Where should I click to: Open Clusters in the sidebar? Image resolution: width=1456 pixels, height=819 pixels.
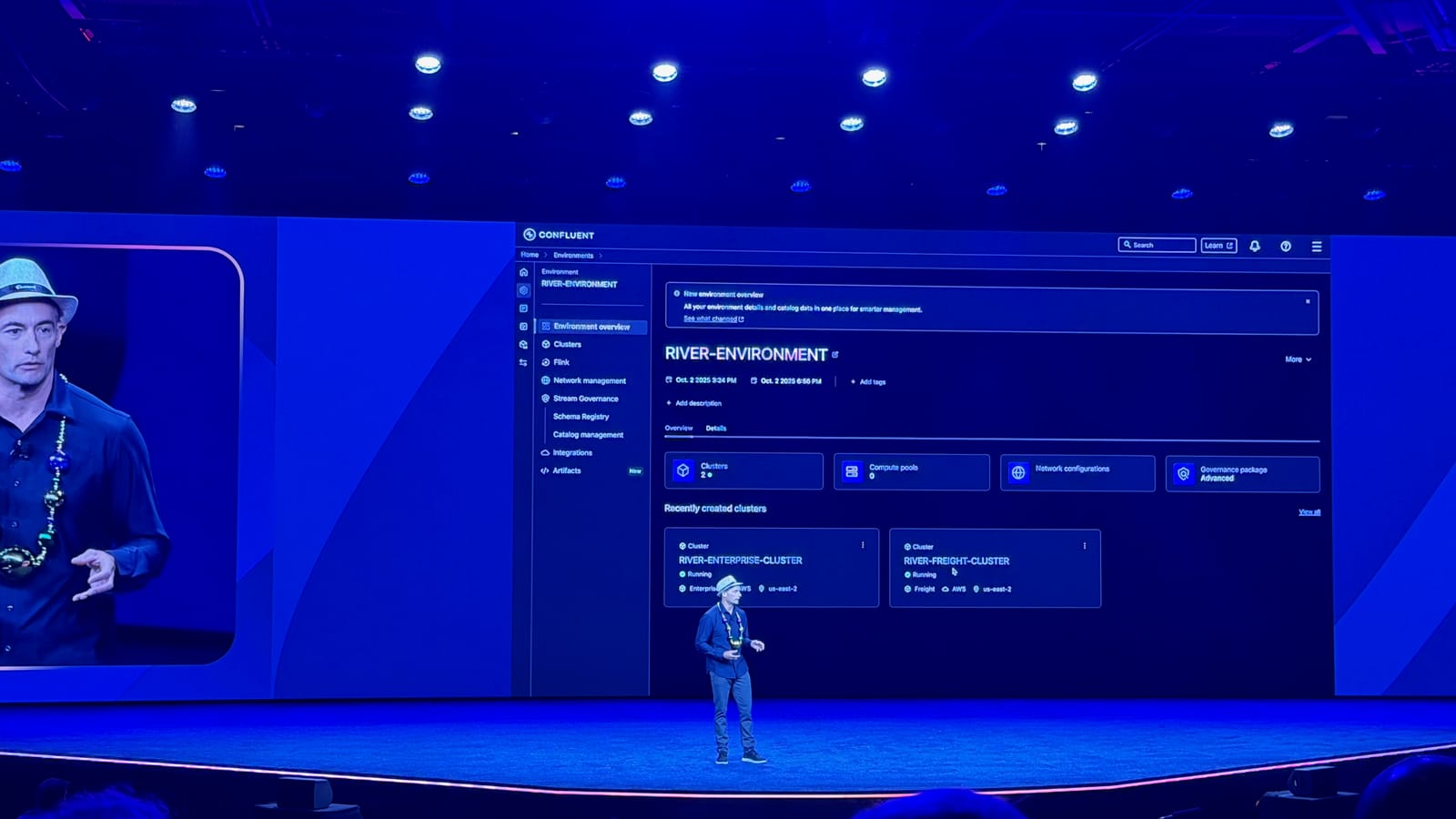point(567,344)
